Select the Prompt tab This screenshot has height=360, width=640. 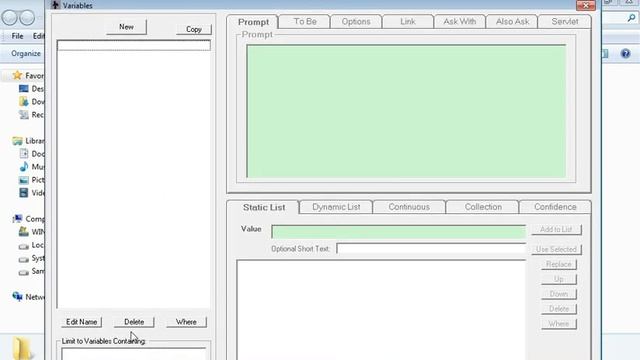coord(253,22)
